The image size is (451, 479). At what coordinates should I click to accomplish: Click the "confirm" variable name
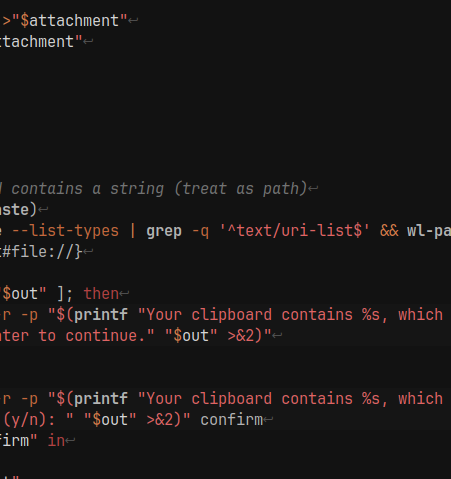click(231, 420)
